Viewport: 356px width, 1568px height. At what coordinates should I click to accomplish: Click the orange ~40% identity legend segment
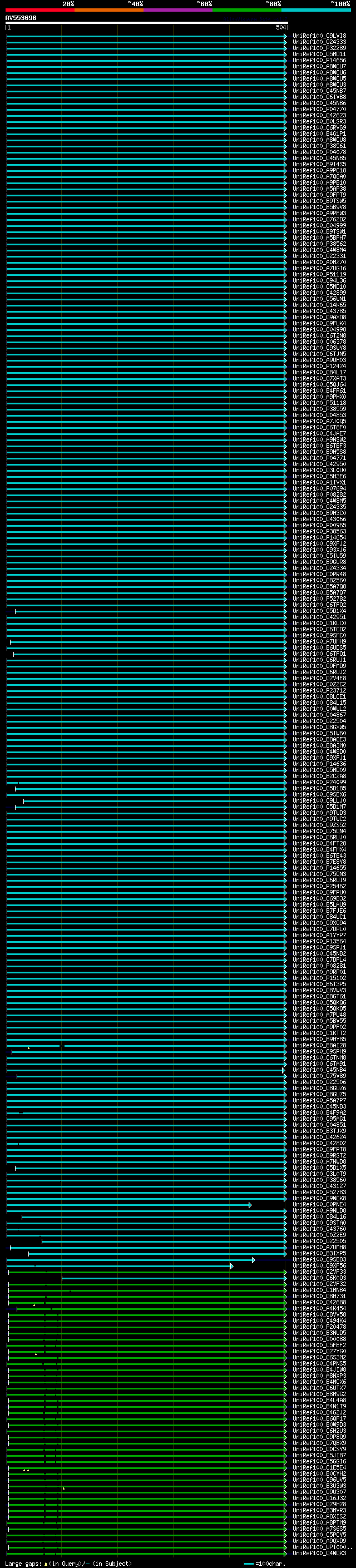coord(109,10)
